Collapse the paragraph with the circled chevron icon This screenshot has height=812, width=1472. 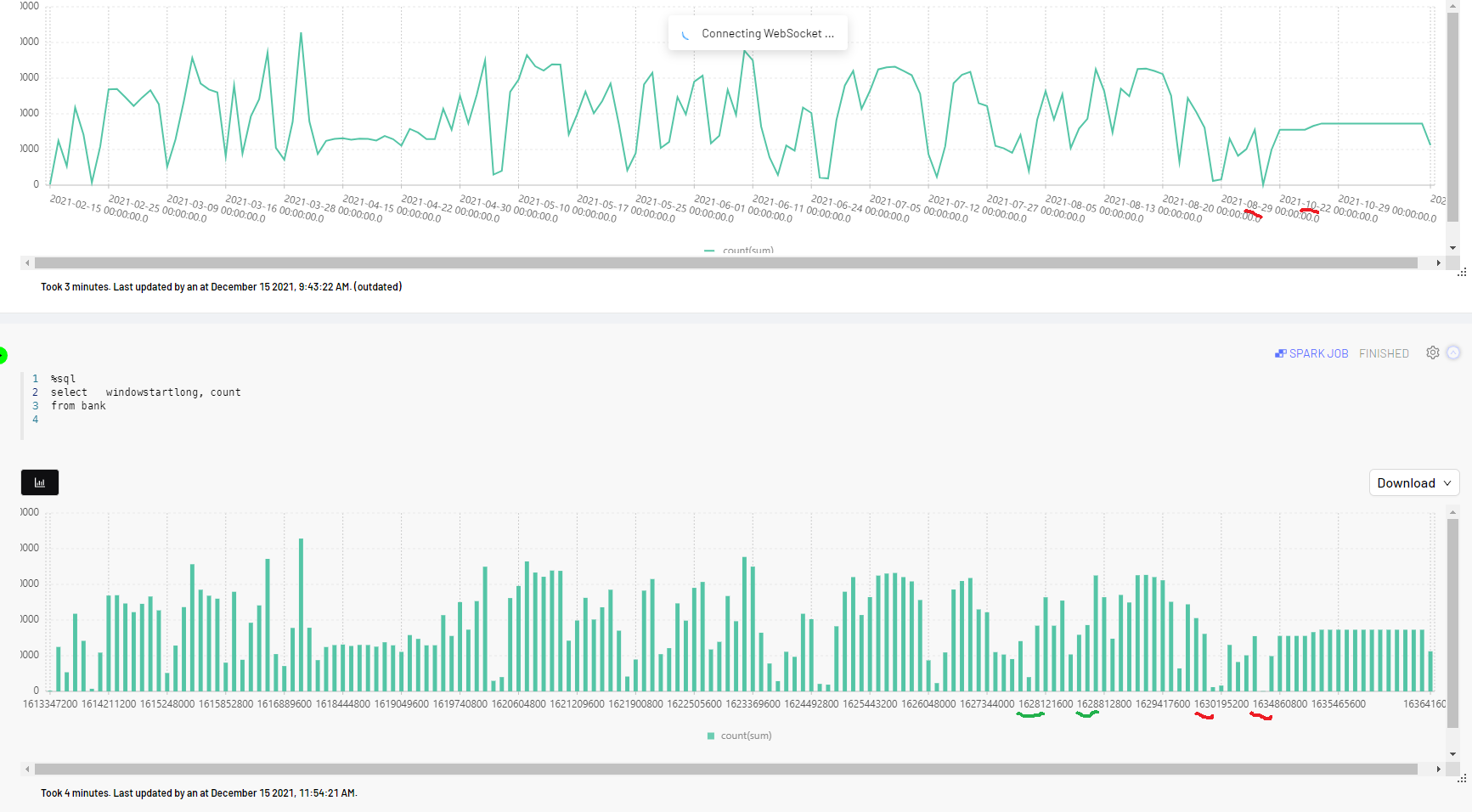click(1453, 352)
